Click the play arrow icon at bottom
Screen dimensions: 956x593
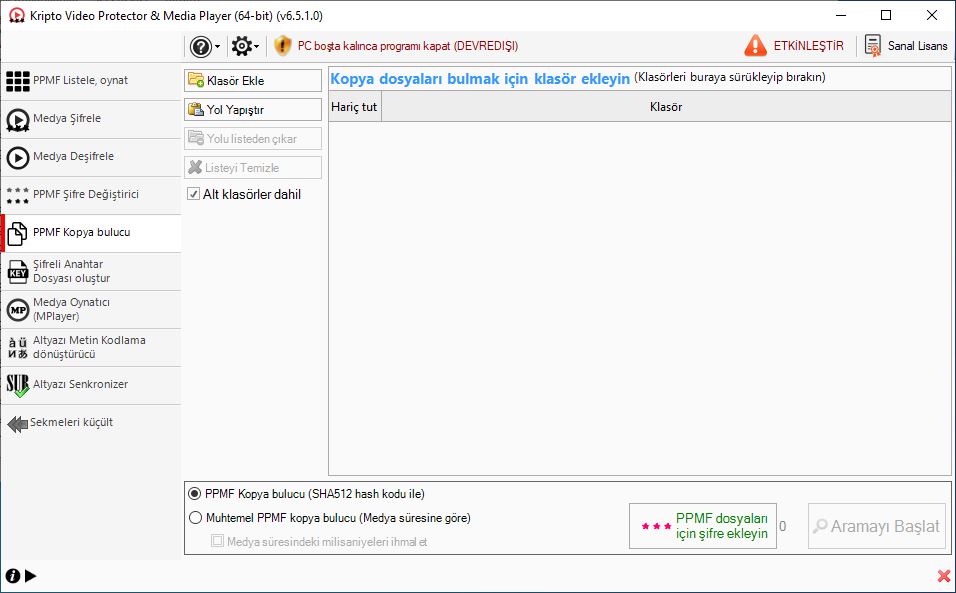[x=30, y=576]
